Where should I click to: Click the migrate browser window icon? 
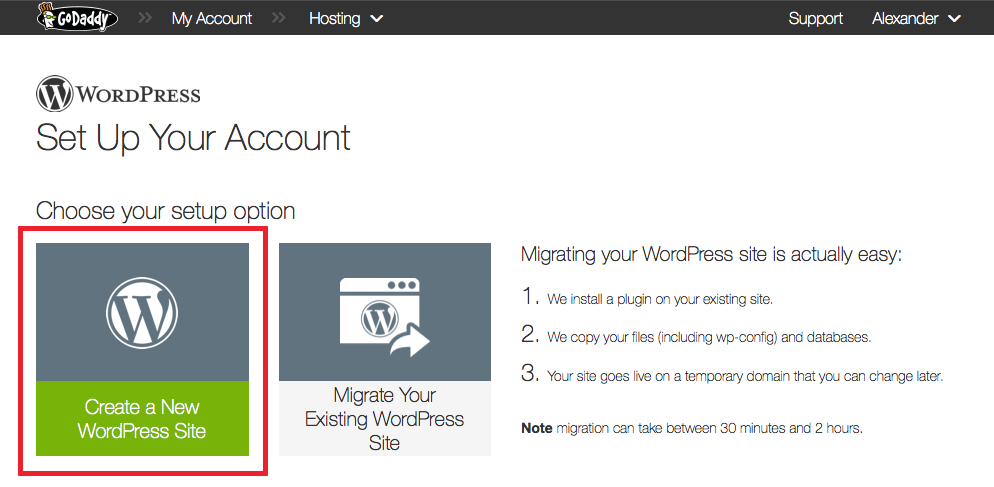(x=378, y=311)
